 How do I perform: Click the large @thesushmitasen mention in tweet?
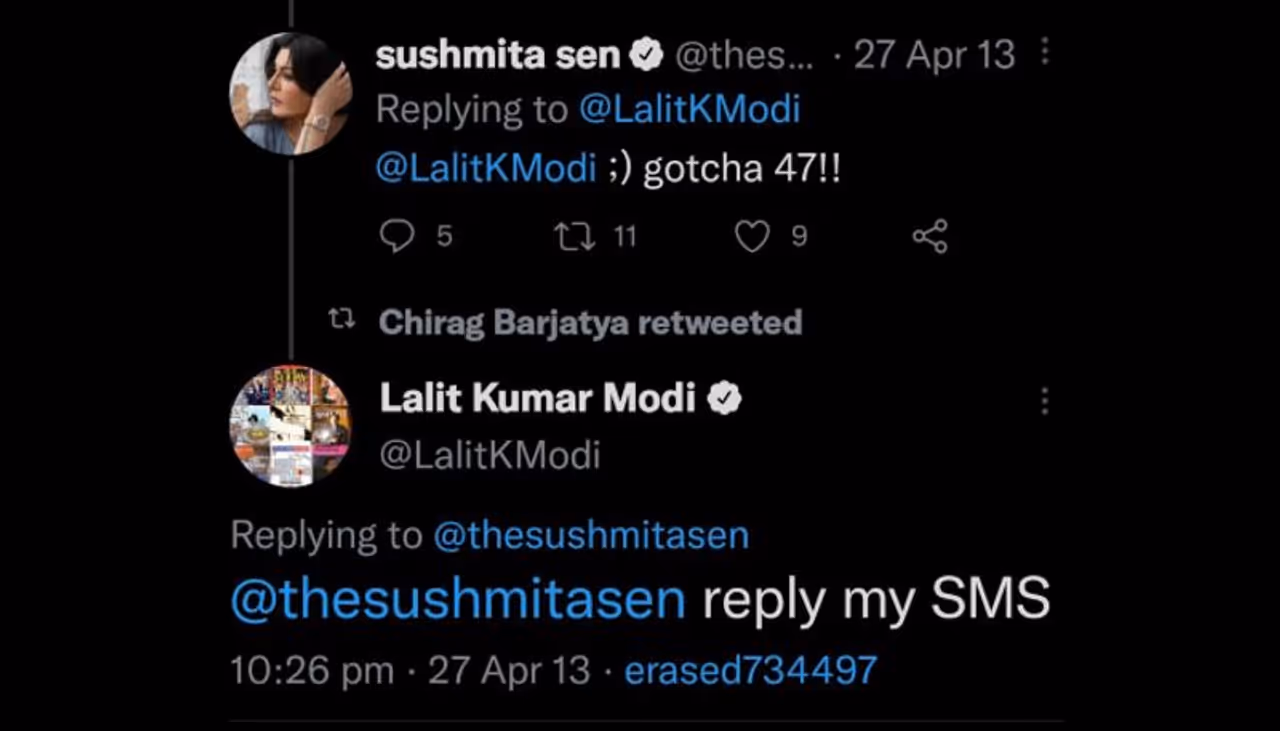pos(458,600)
